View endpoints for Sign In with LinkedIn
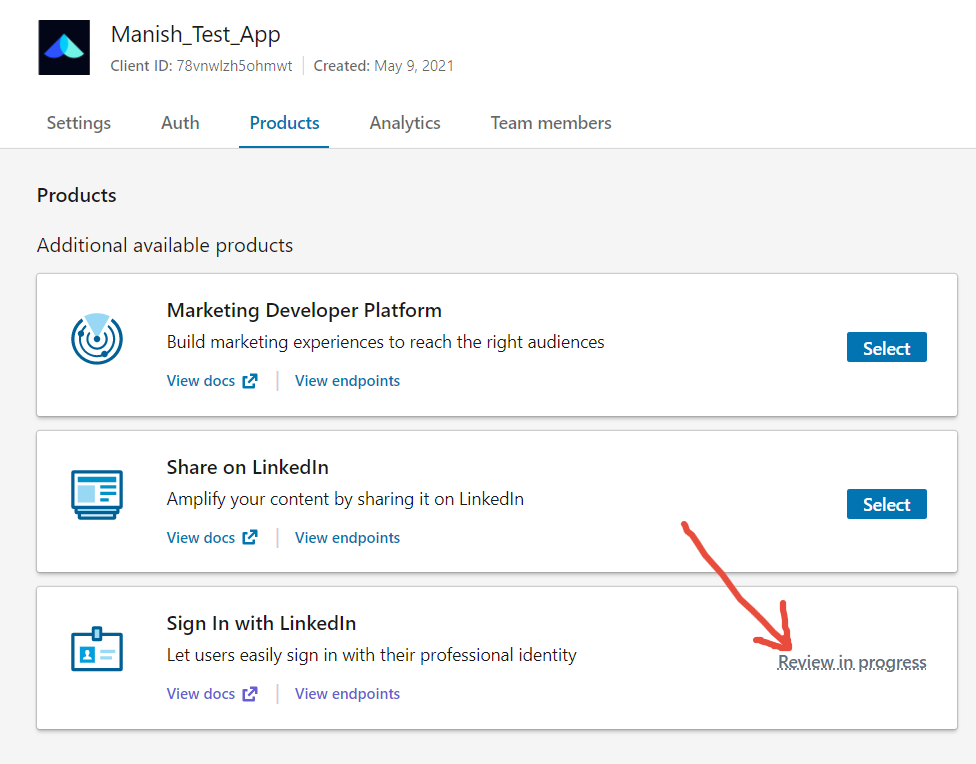This screenshot has height=764, width=976. pyautogui.click(x=347, y=694)
